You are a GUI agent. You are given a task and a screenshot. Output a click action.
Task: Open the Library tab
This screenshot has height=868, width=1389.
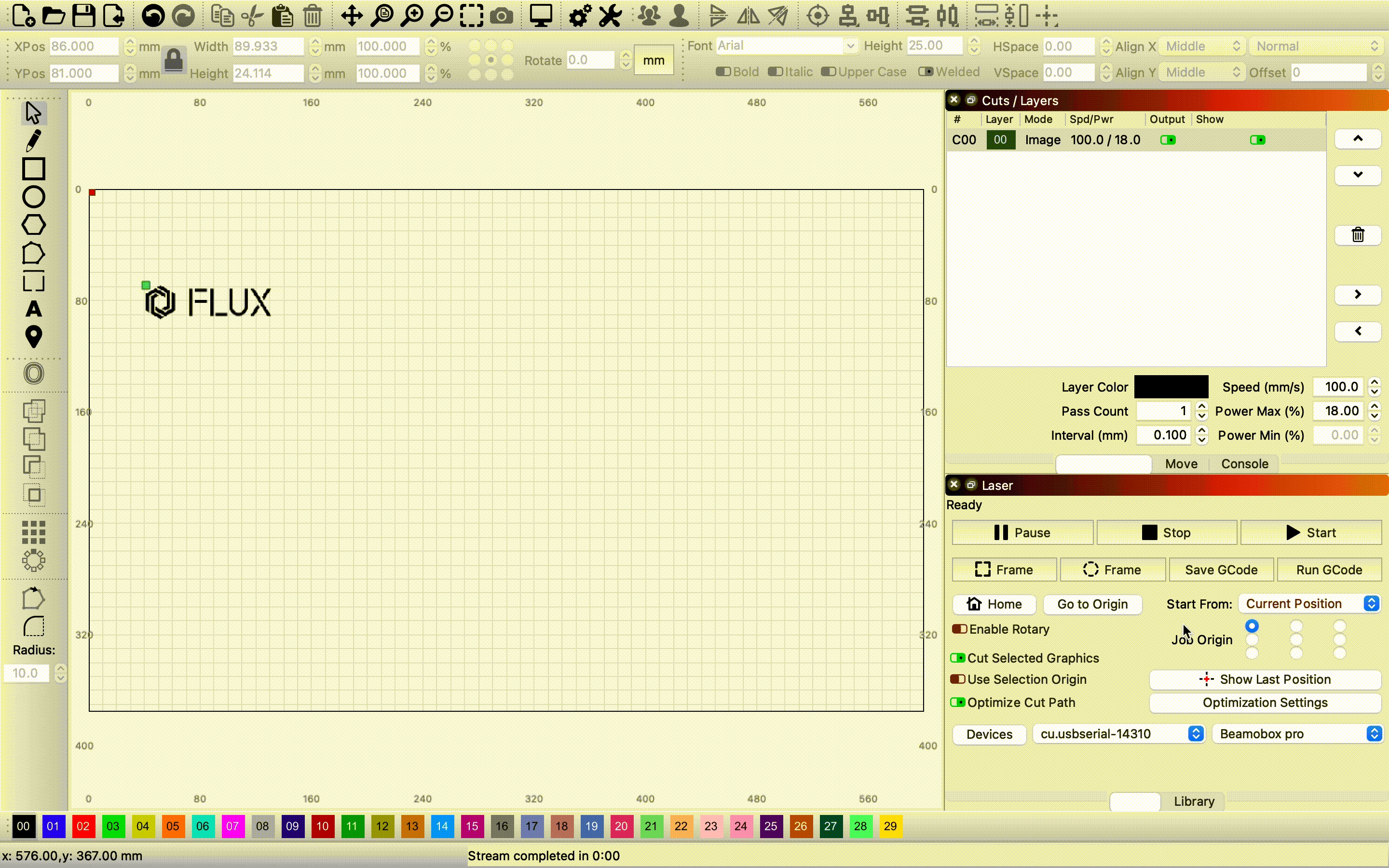coord(1193,801)
